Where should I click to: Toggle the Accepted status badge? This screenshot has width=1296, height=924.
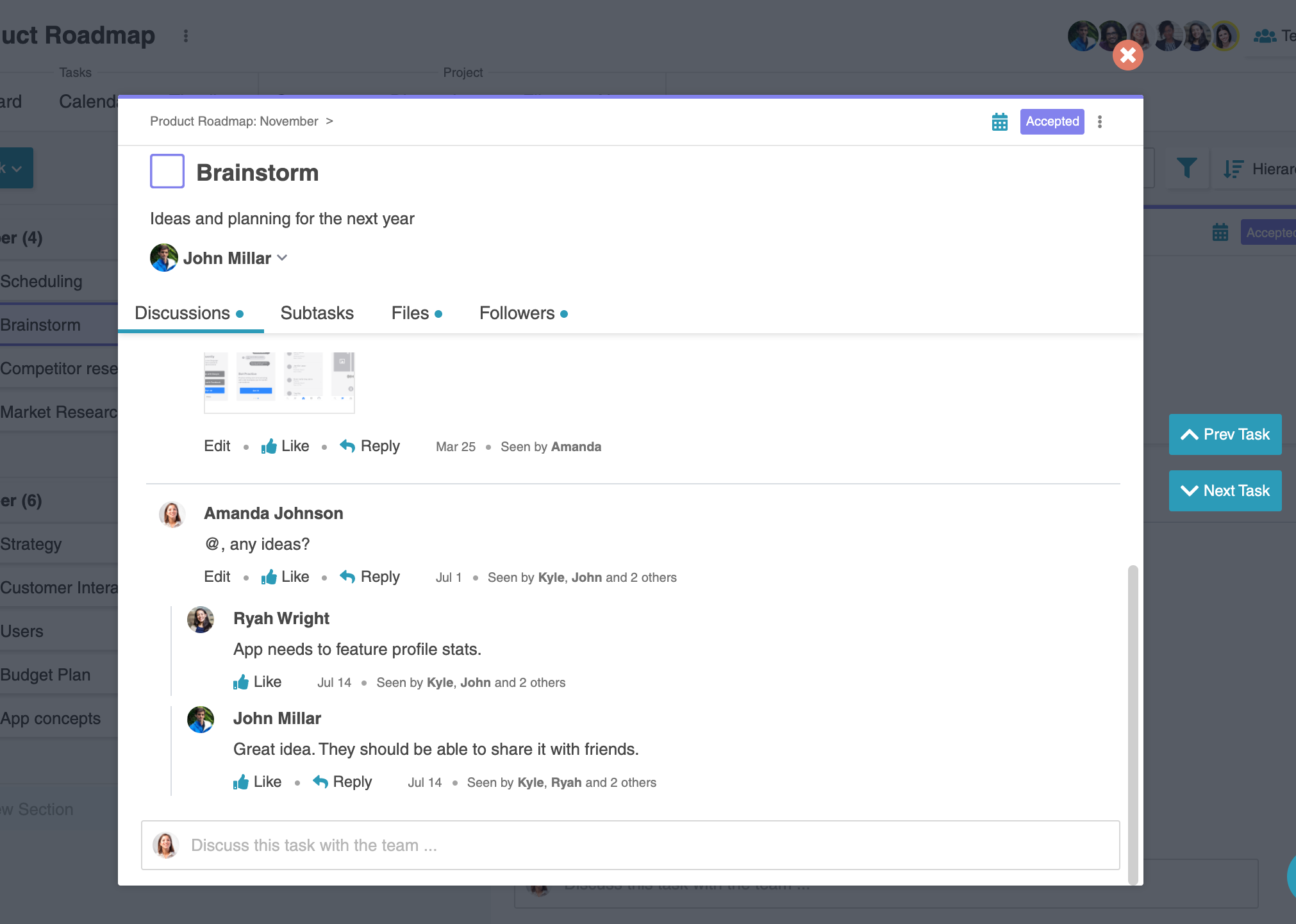(x=1052, y=122)
